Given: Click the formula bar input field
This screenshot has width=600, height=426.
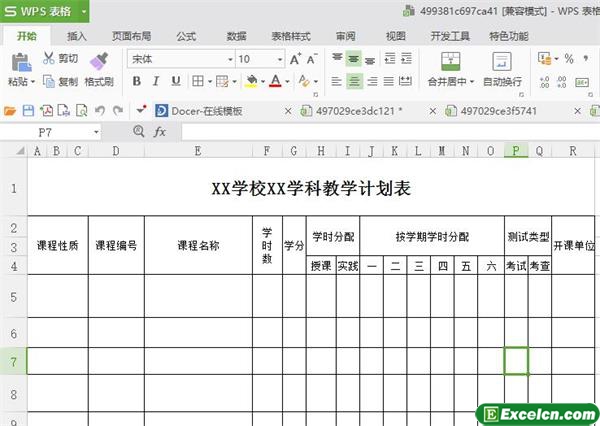Looking at the screenshot, I should (390, 132).
